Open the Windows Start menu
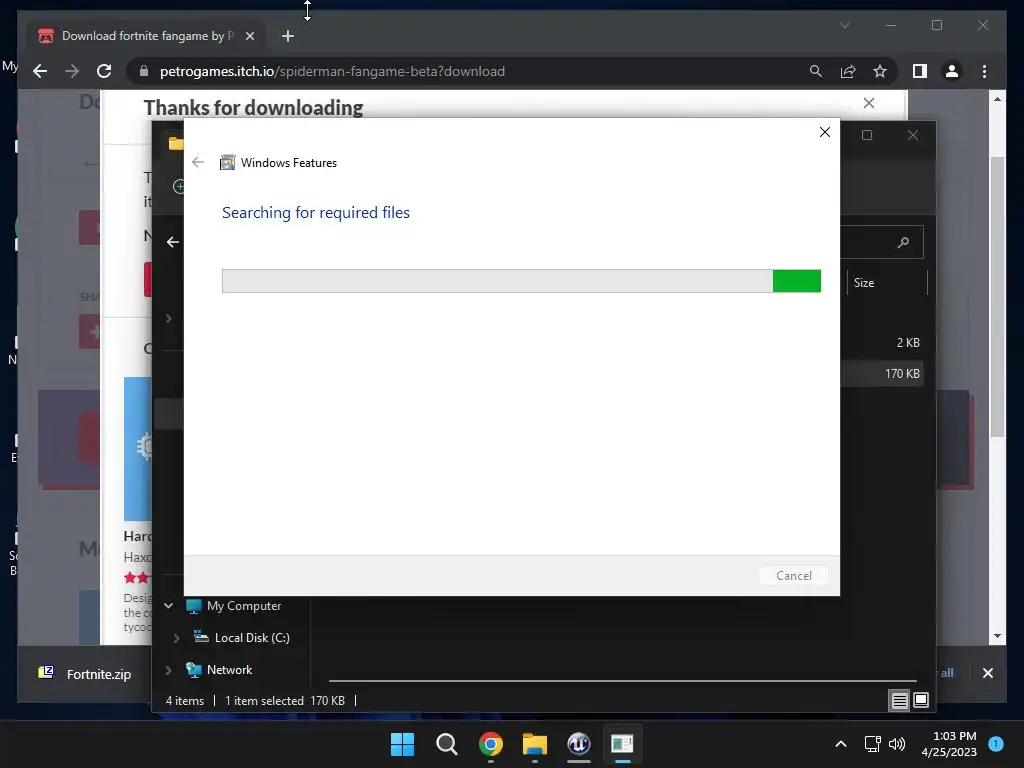This screenshot has width=1024, height=768. click(402, 744)
